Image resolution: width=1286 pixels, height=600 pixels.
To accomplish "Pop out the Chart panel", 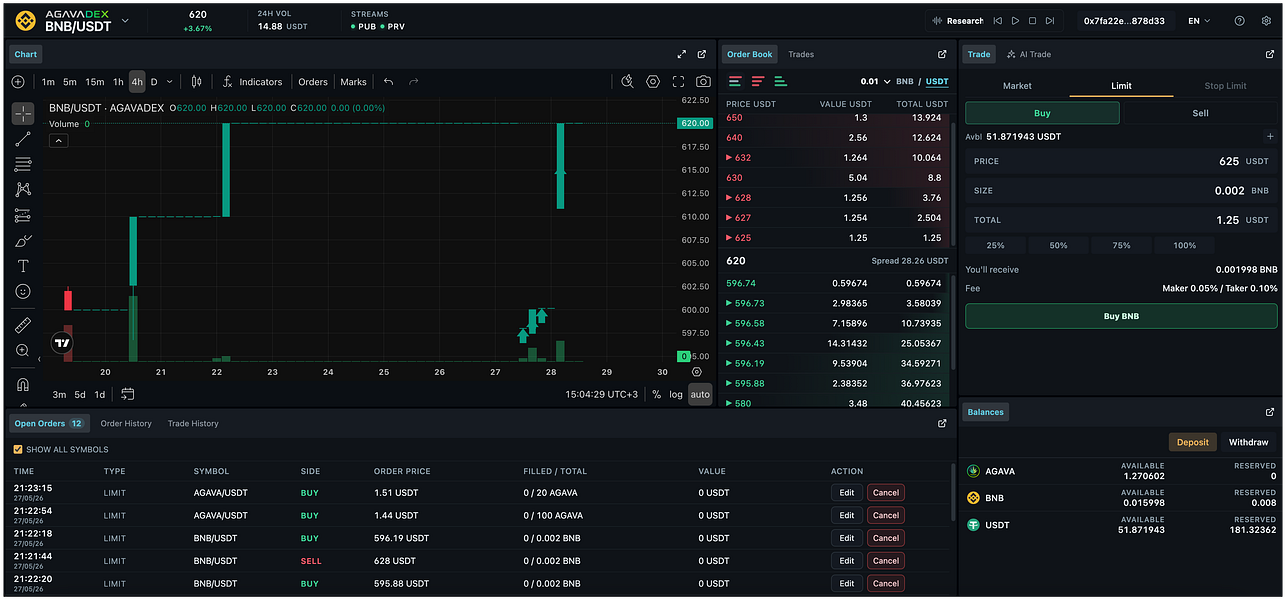I will [x=702, y=54].
